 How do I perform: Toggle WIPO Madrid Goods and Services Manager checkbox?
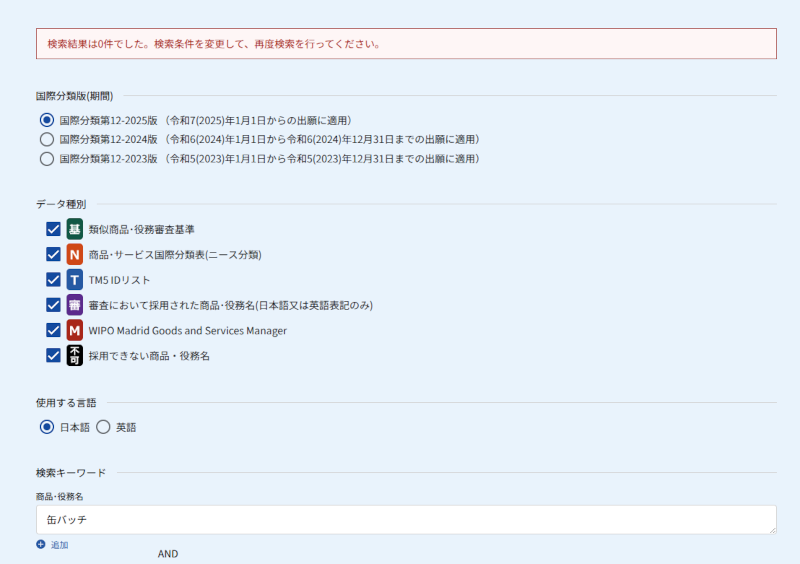tap(54, 330)
